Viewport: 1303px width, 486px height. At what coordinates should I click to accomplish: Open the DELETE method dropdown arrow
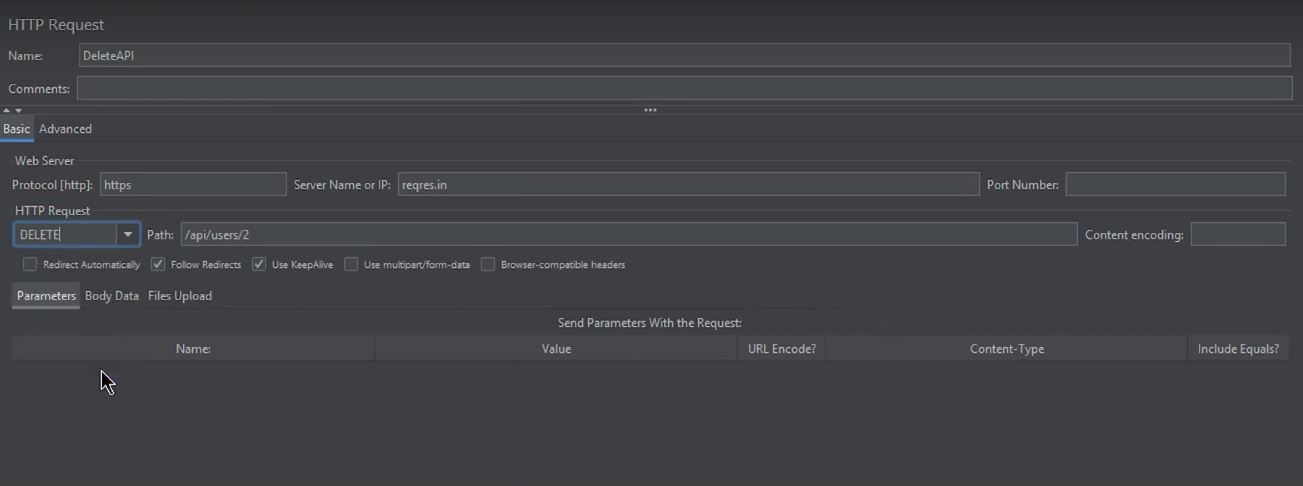128,235
